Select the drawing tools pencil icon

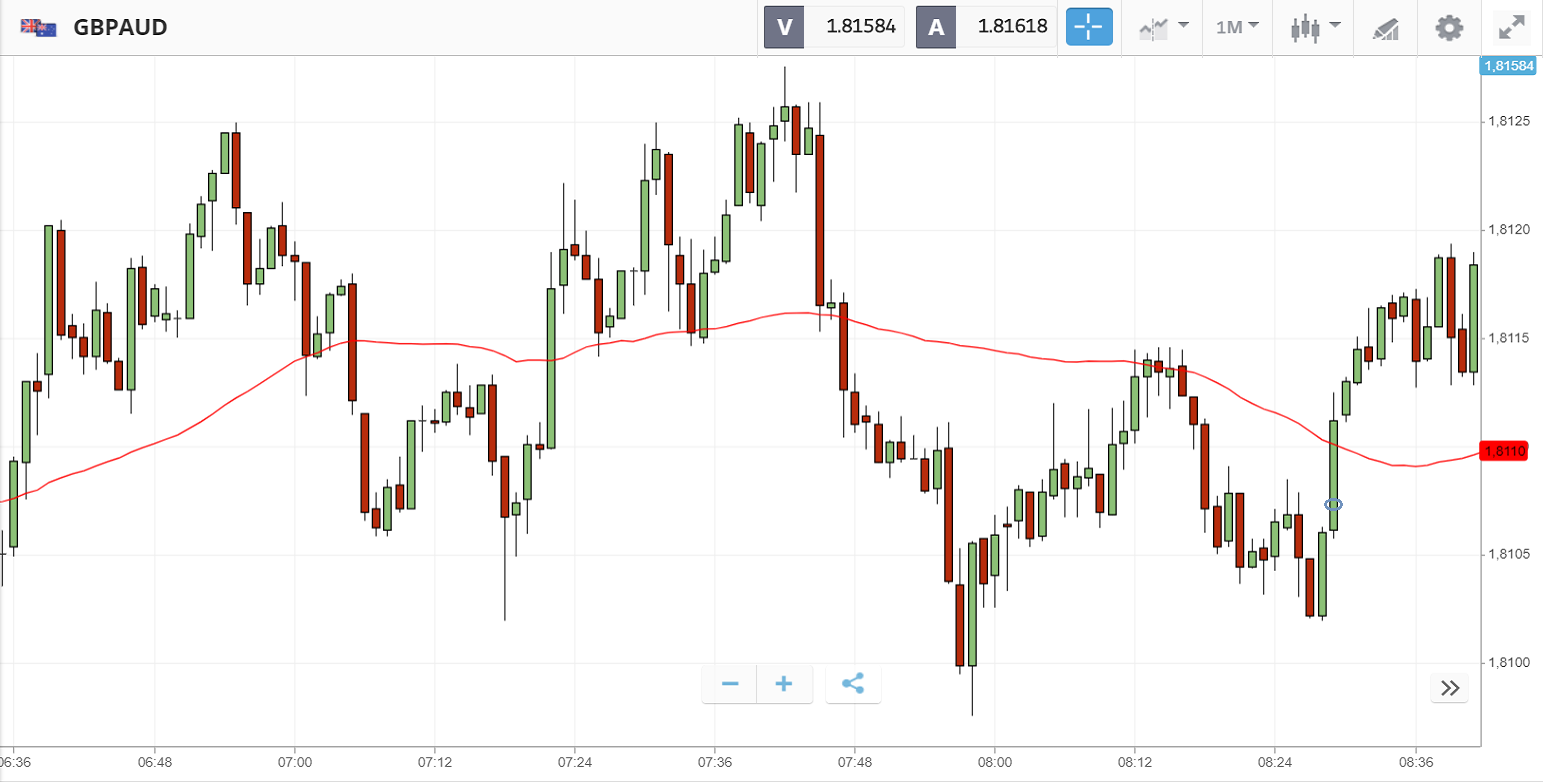[1385, 28]
